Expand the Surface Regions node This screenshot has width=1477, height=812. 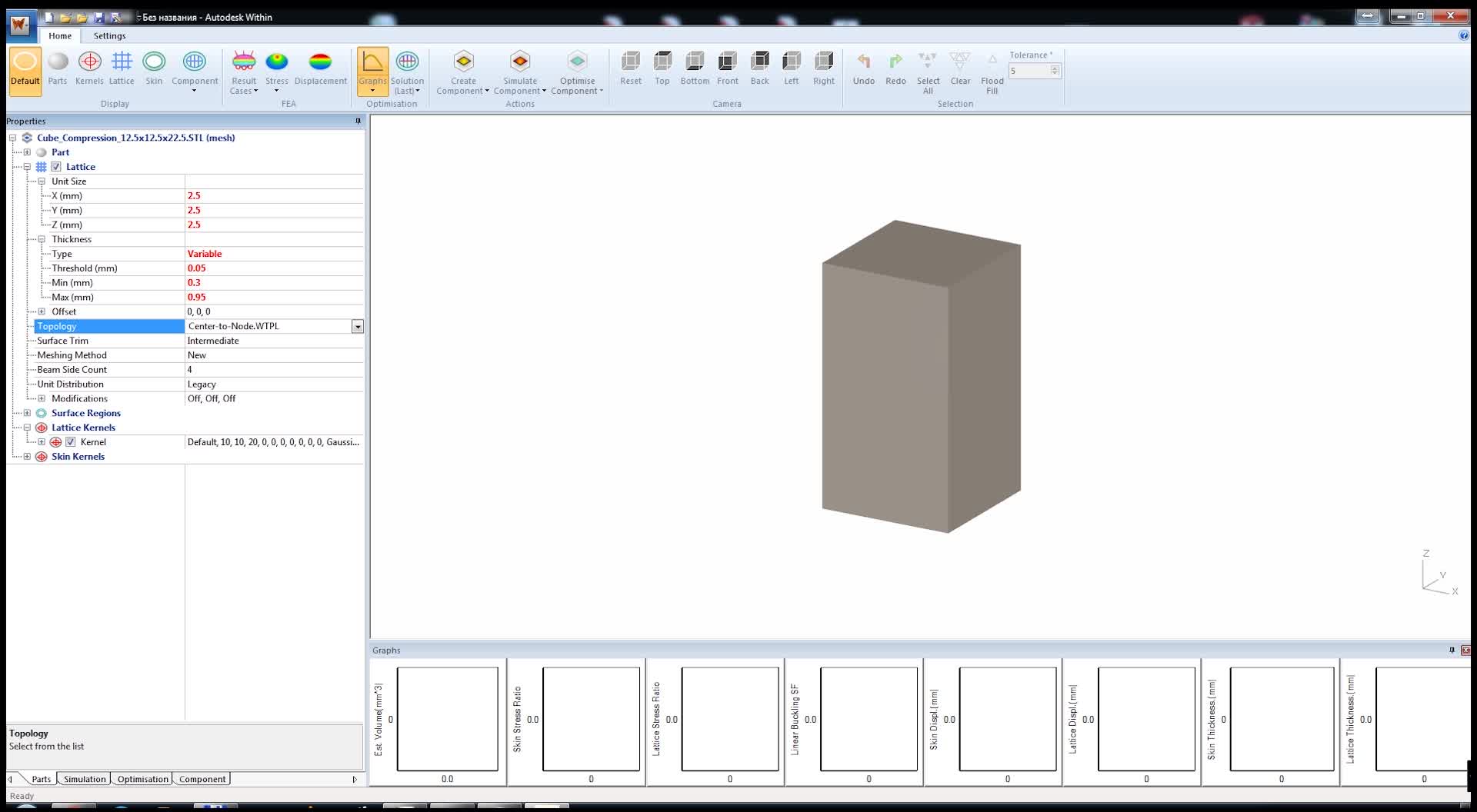click(x=27, y=413)
